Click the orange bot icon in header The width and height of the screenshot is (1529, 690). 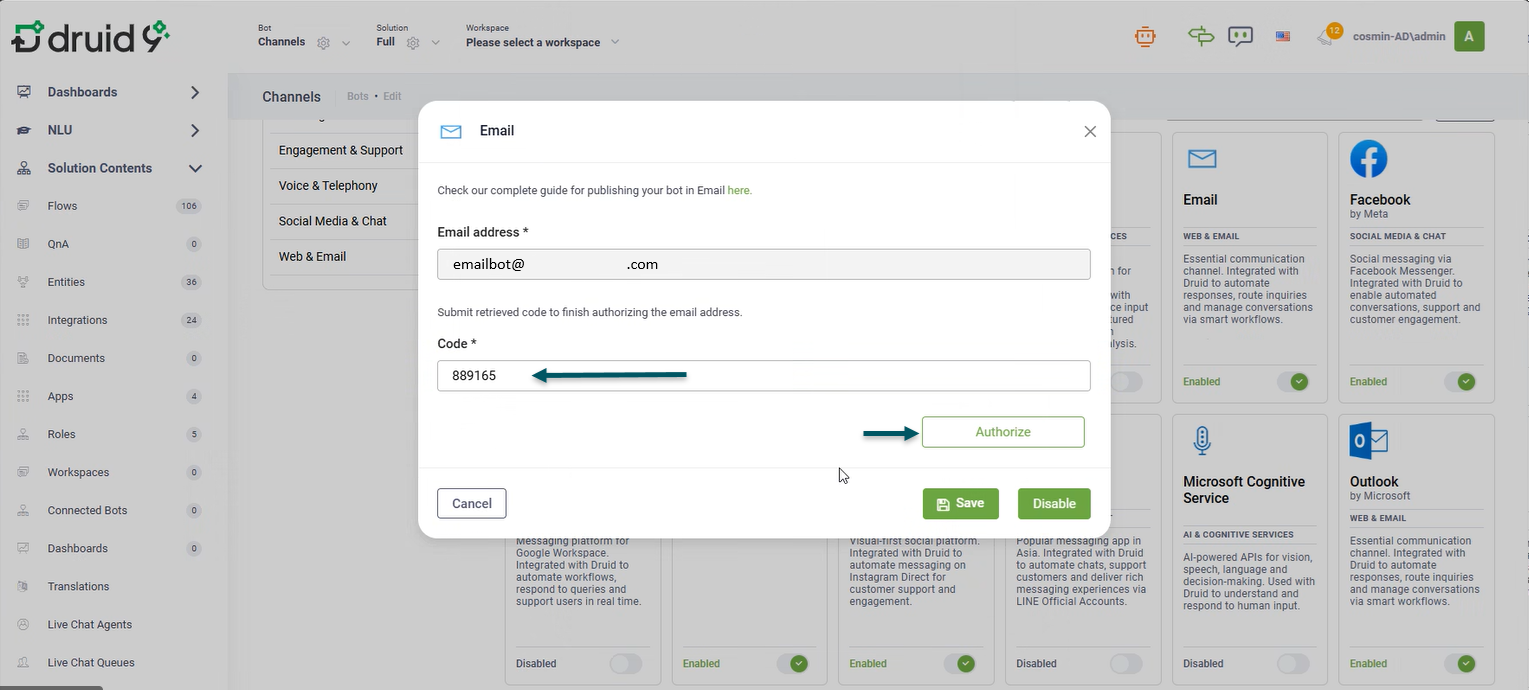pos(1145,37)
